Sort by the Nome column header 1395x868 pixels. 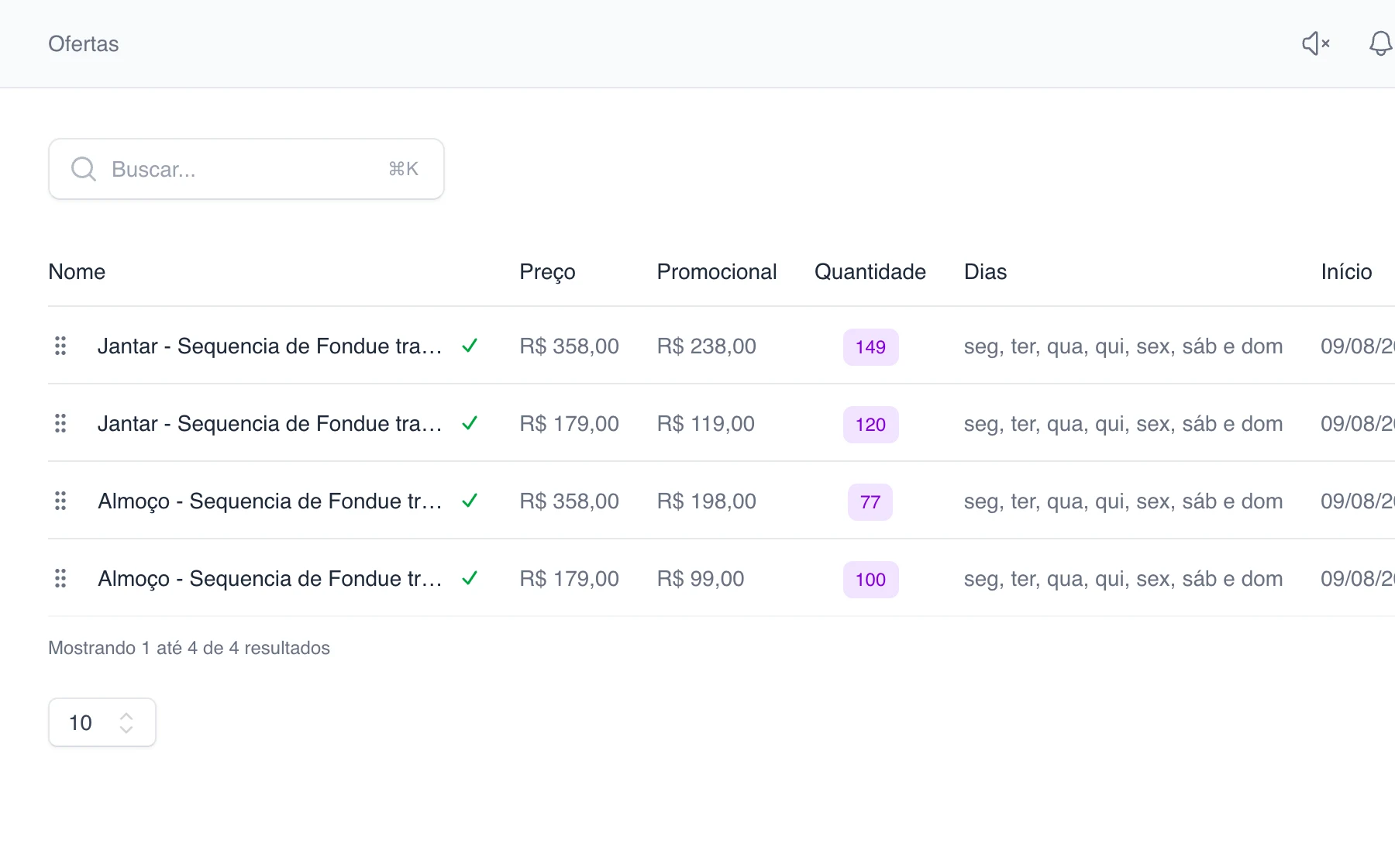pos(77,272)
